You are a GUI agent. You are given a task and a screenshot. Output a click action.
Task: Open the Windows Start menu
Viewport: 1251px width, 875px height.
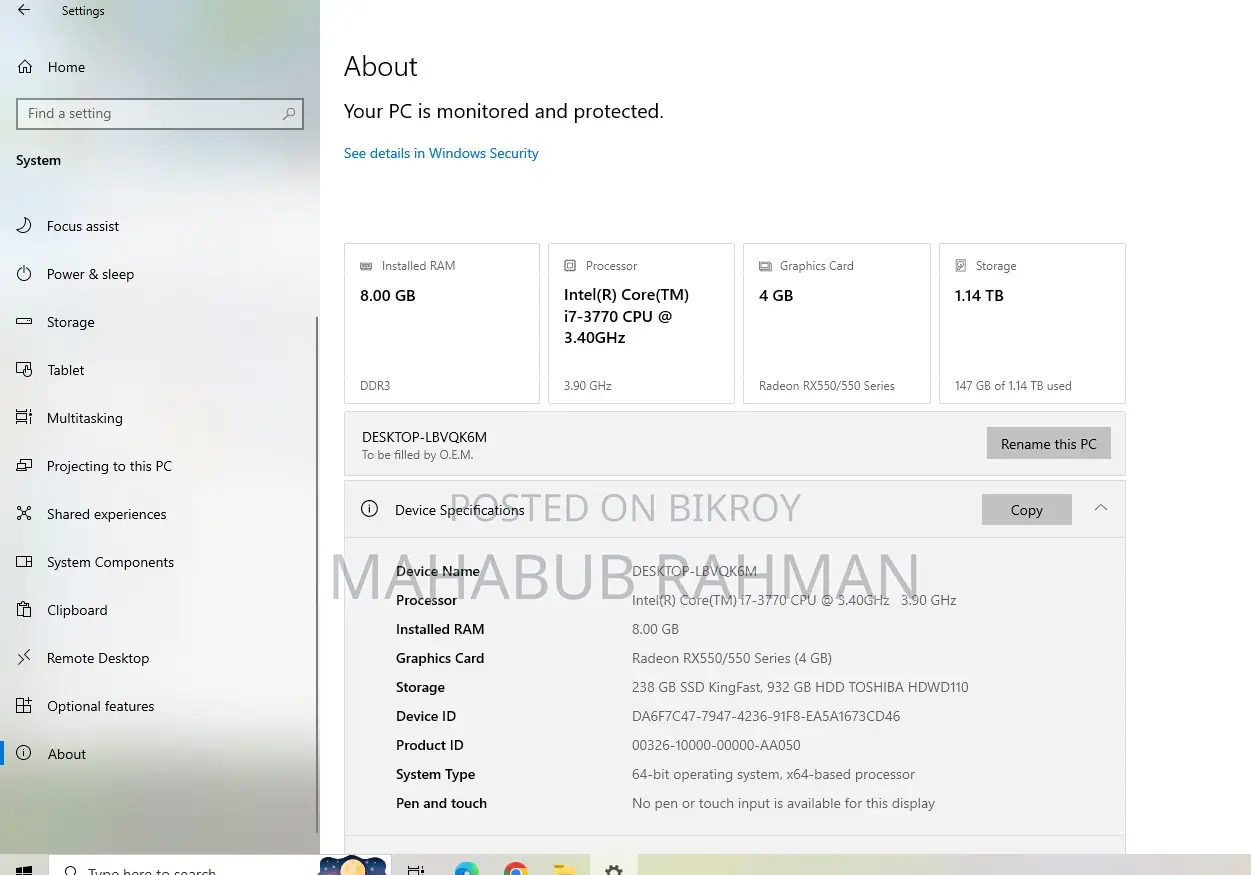click(x=24, y=870)
